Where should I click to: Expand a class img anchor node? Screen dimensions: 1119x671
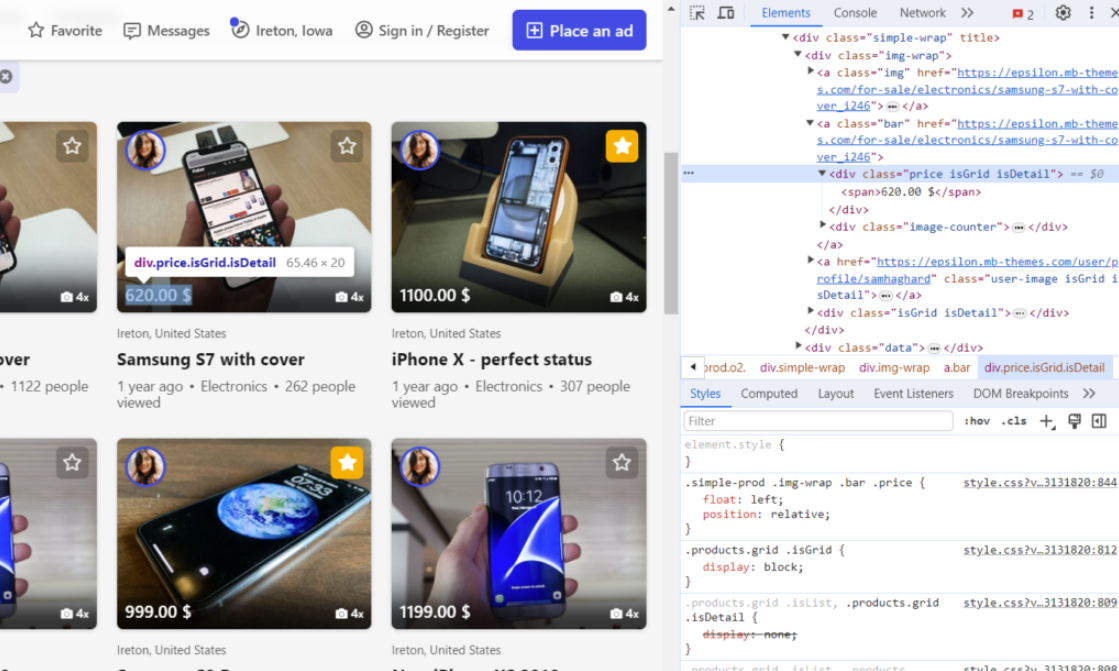(810, 71)
